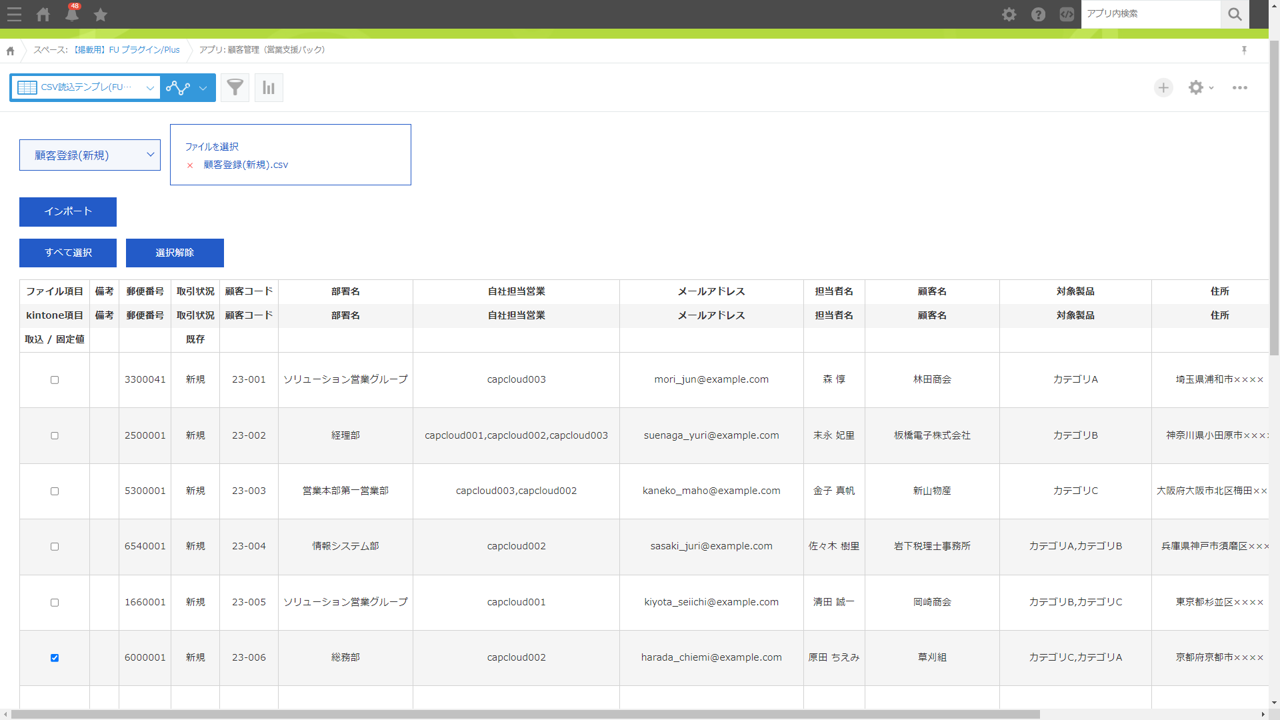Open bookmarks star icon
Image resolution: width=1280 pixels, height=720 pixels.
coord(100,14)
